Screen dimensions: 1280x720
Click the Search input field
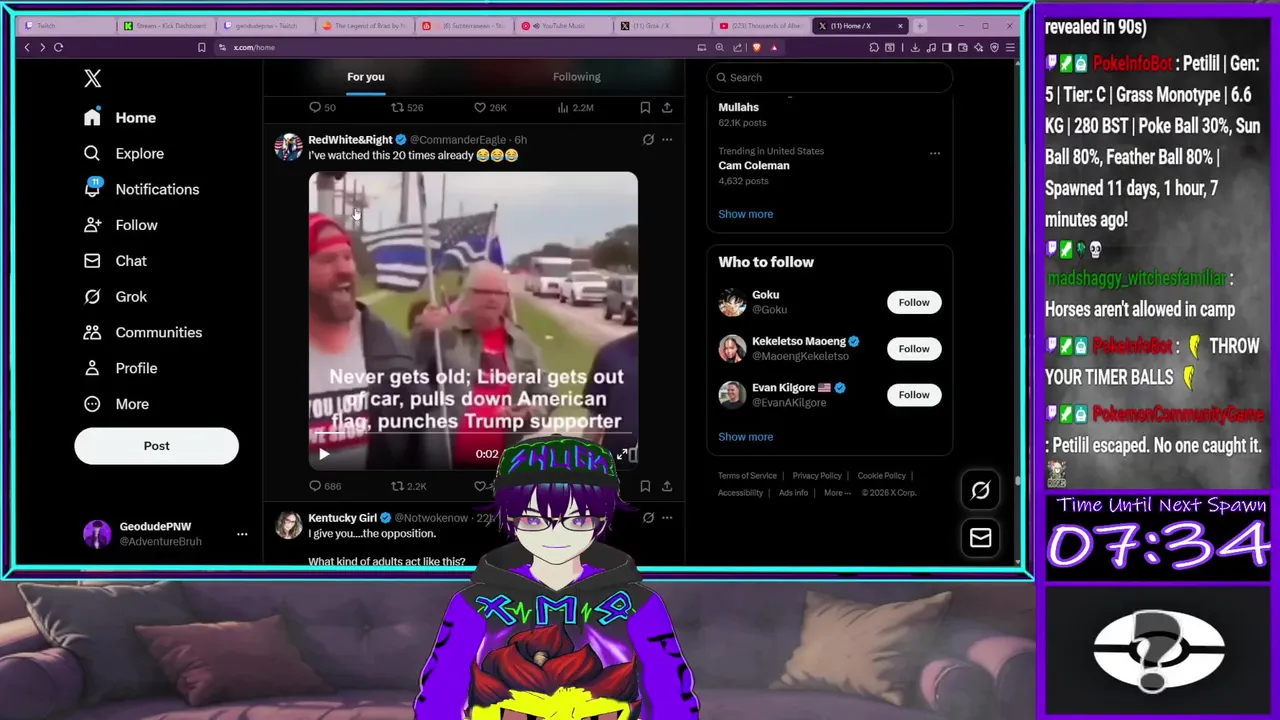tap(830, 77)
